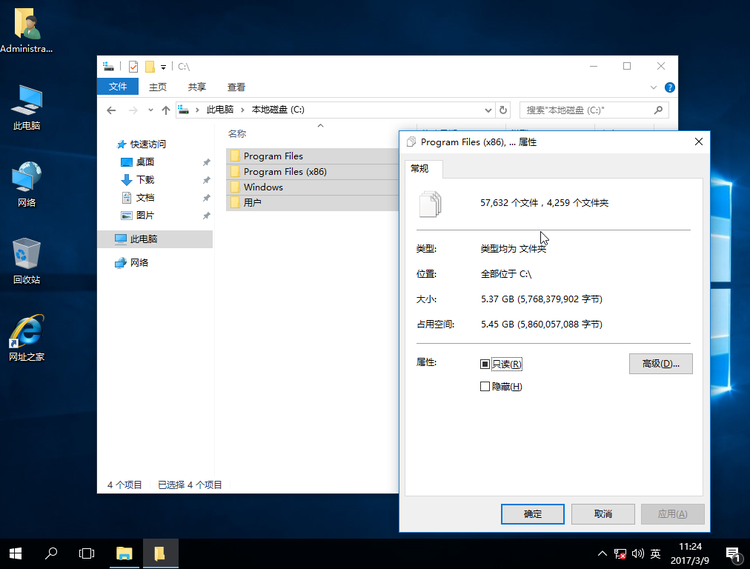Open 文档 in the navigation pane
Viewport: 750px width, 569px height.
138,197
